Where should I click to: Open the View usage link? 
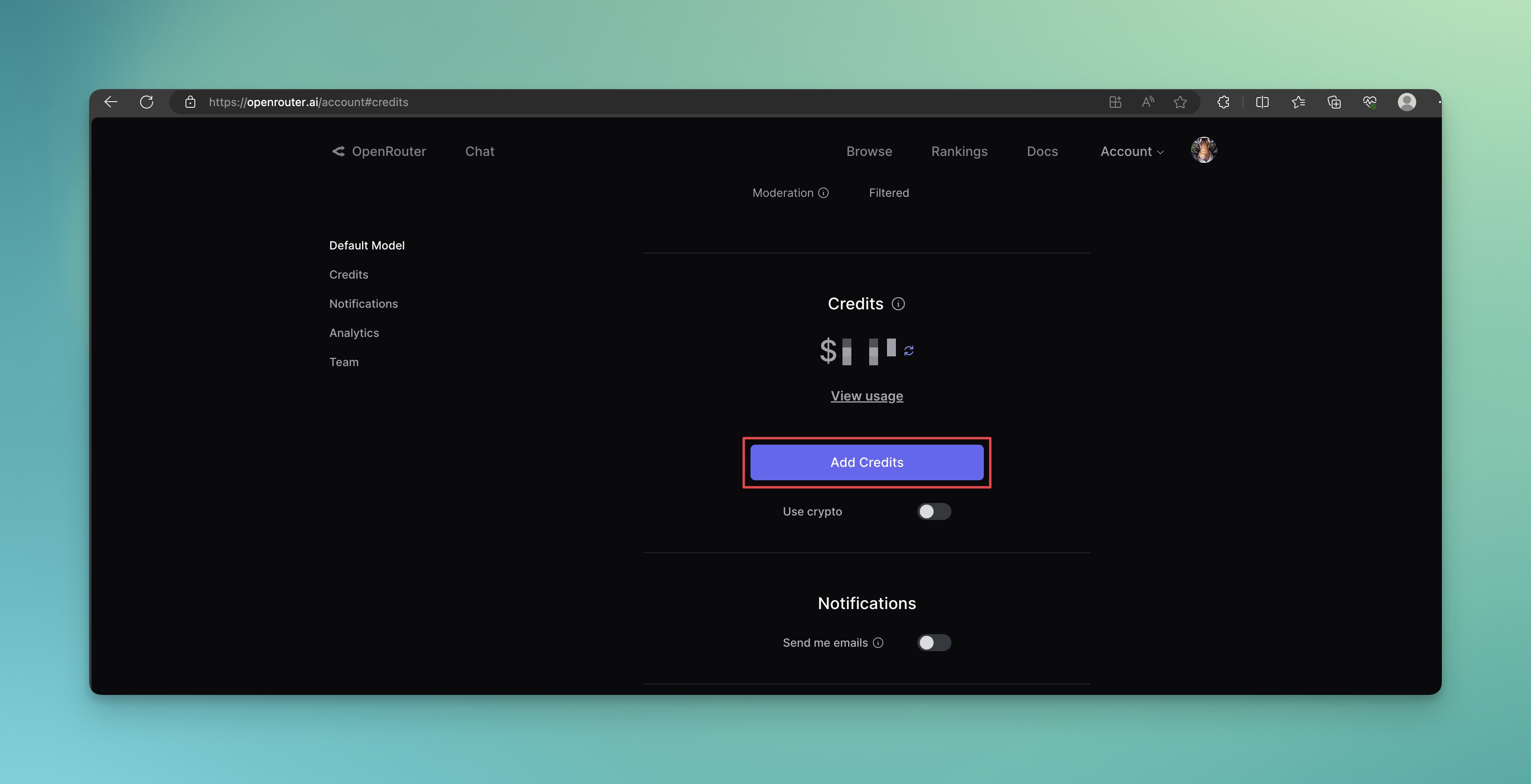pos(866,396)
